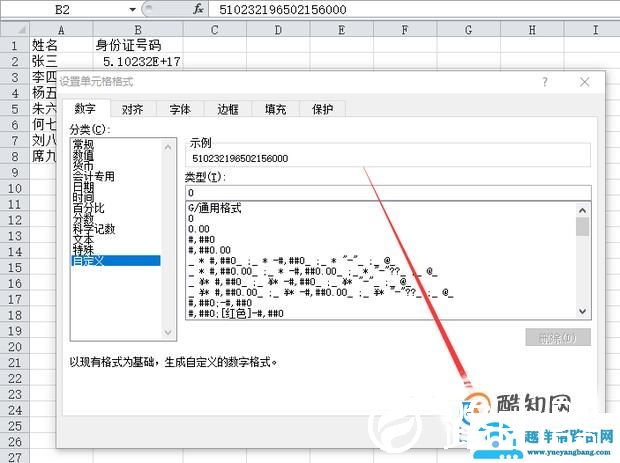Click the type list scroll down arrow
Image resolution: width=620 pixels, height=463 pixels.
[582, 311]
